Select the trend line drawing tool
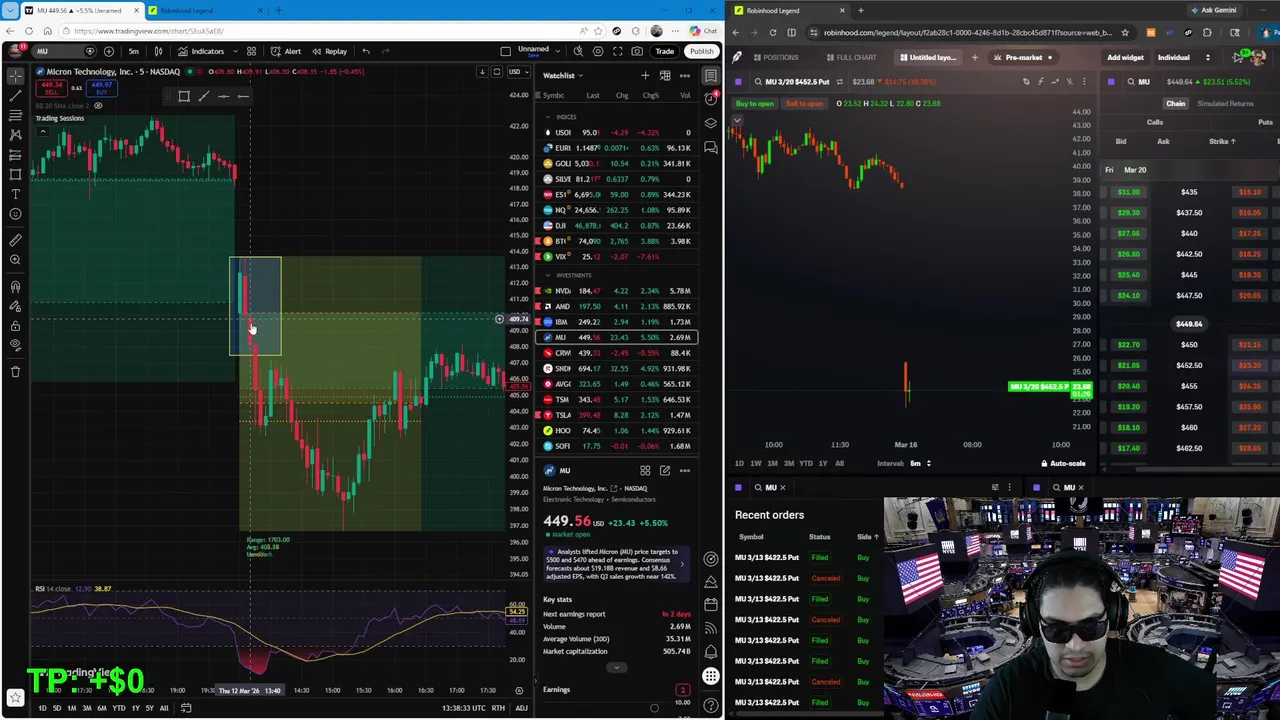This screenshot has width=1280, height=720. 15,96
